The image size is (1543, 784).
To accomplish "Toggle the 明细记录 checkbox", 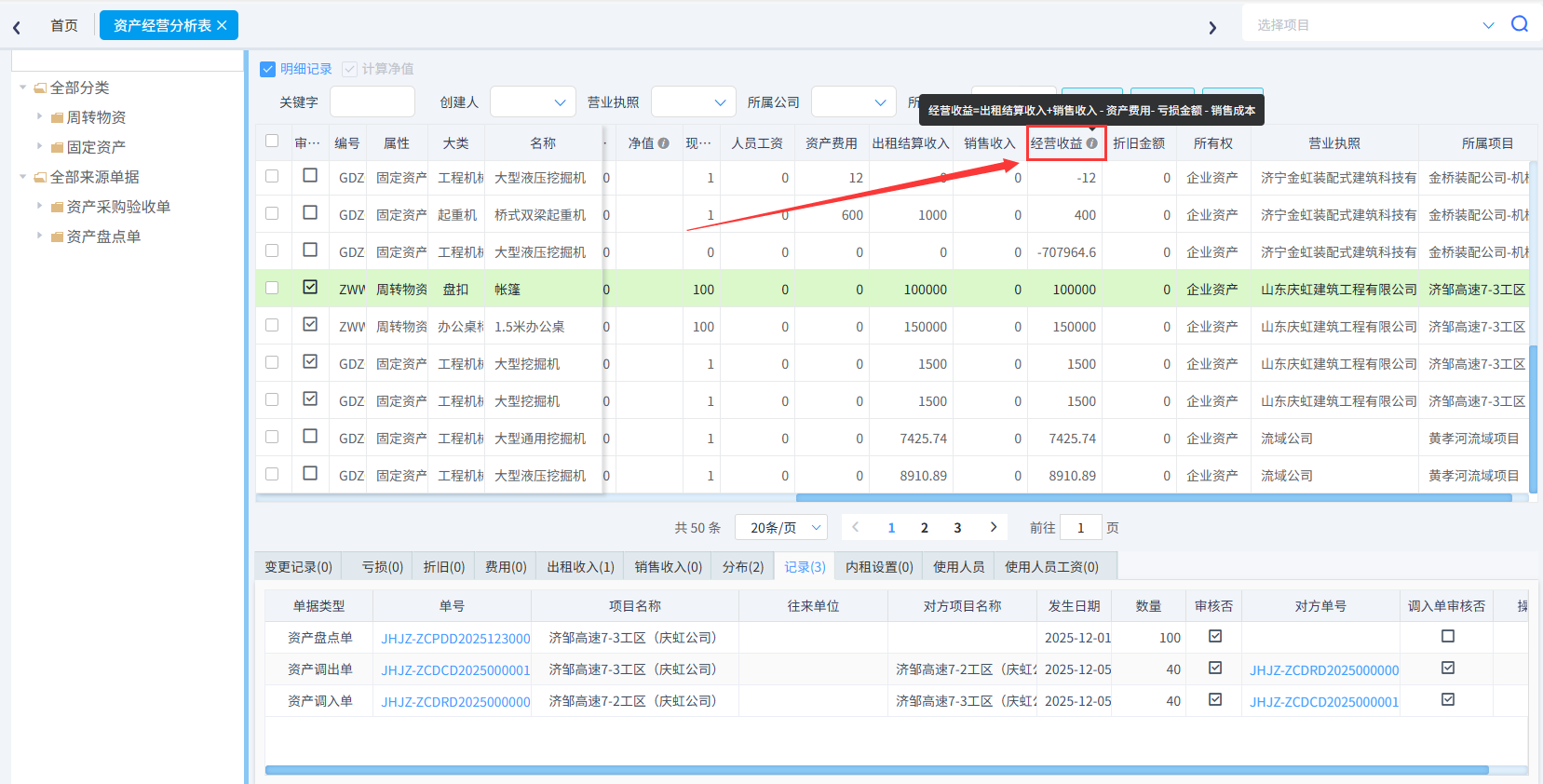I will [x=268, y=69].
